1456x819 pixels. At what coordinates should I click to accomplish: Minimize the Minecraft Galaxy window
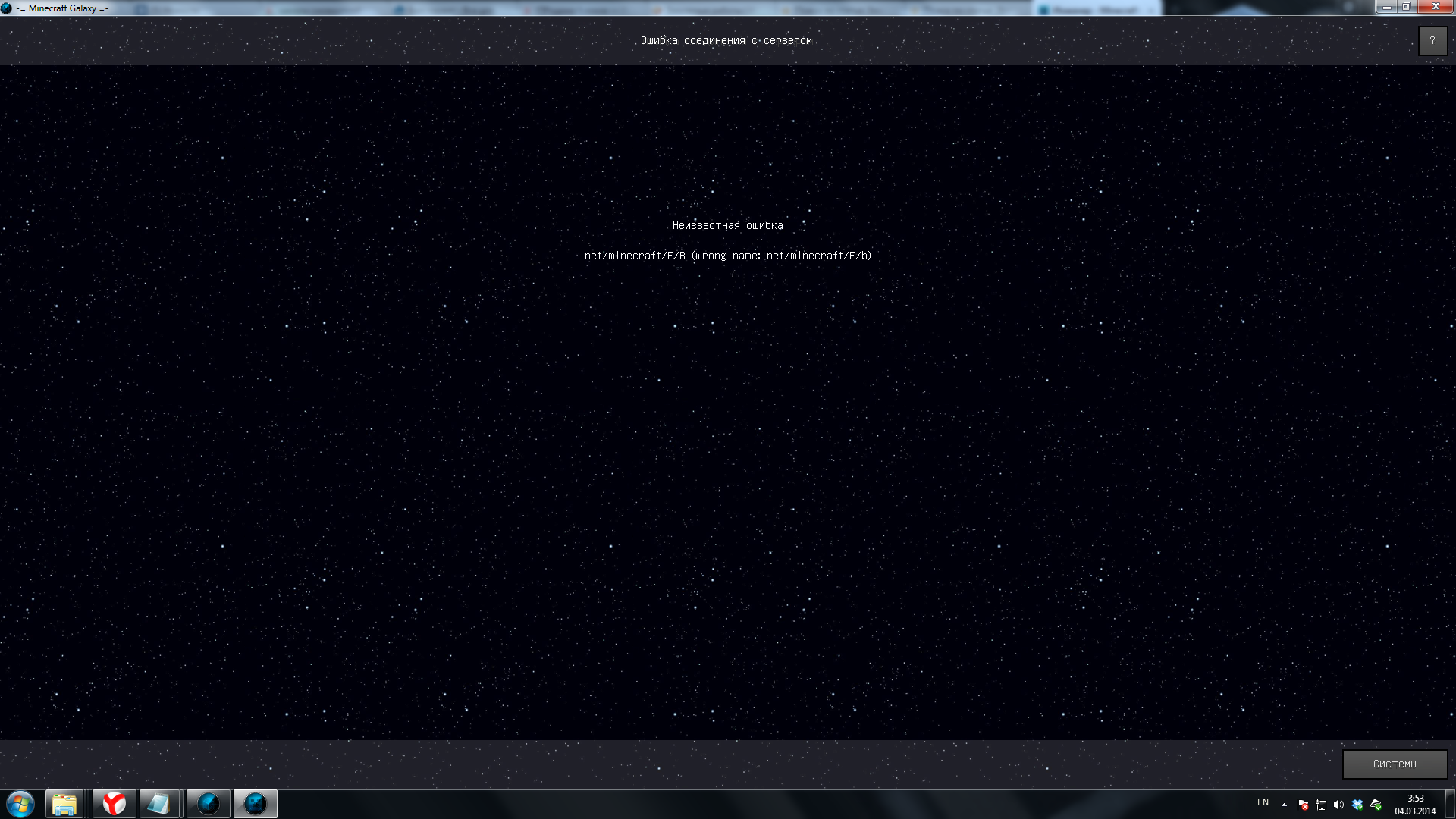pyautogui.click(x=1386, y=7)
